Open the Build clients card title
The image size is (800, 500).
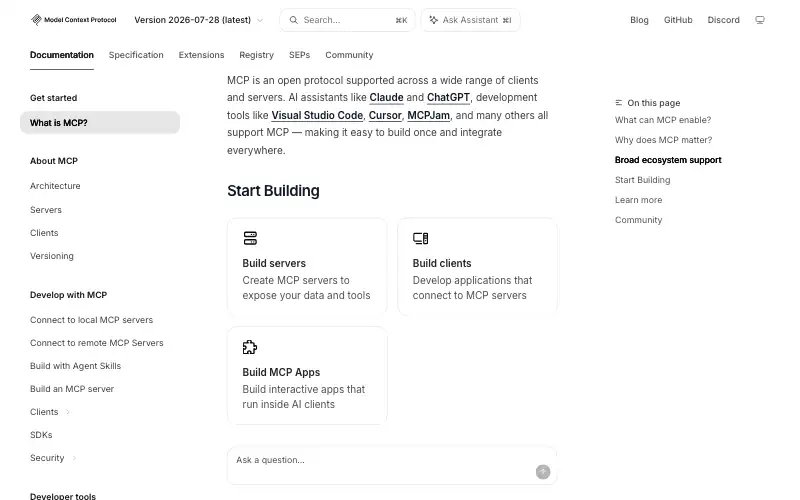coord(442,263)
